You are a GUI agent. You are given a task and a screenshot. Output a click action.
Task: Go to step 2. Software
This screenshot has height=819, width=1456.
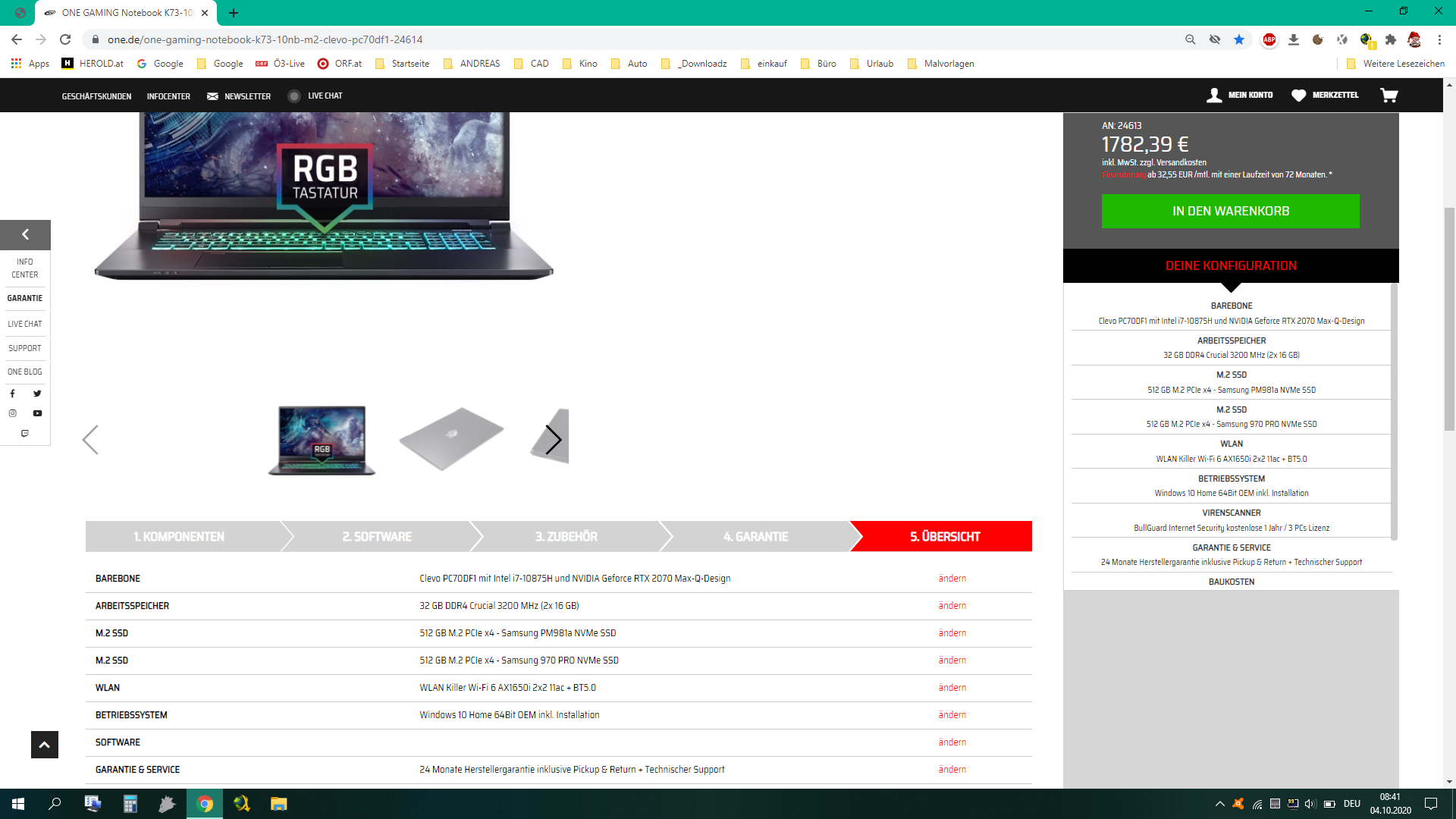pyautogui.click(x=377, y=537)
